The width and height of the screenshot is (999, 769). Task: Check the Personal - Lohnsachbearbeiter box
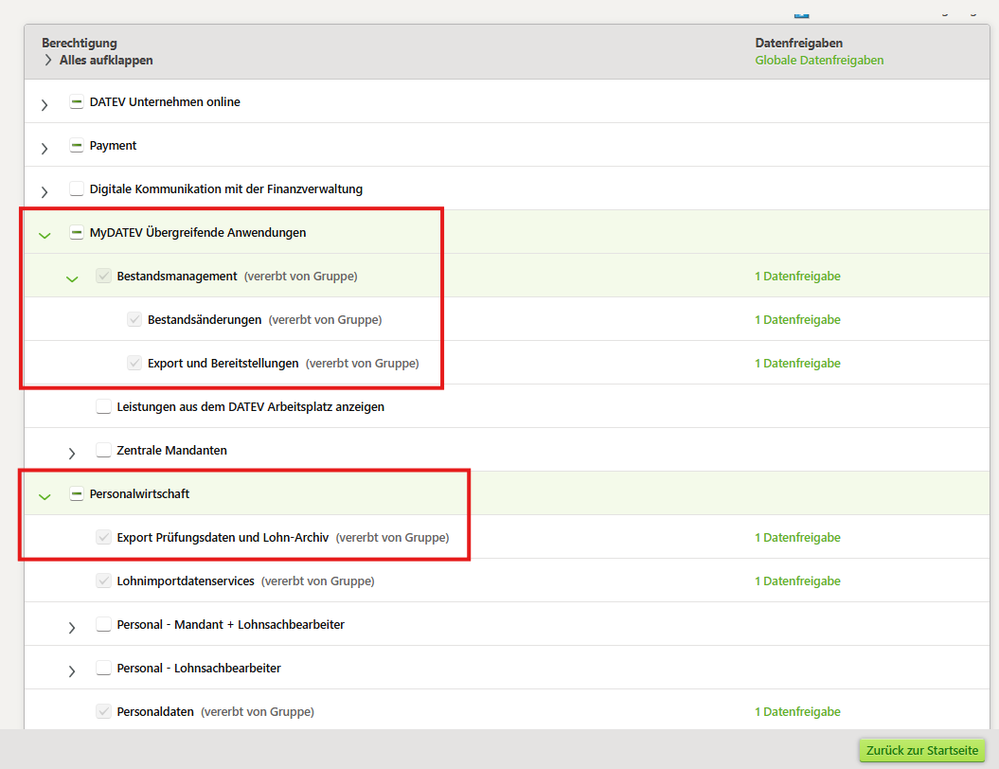[103, 668]
